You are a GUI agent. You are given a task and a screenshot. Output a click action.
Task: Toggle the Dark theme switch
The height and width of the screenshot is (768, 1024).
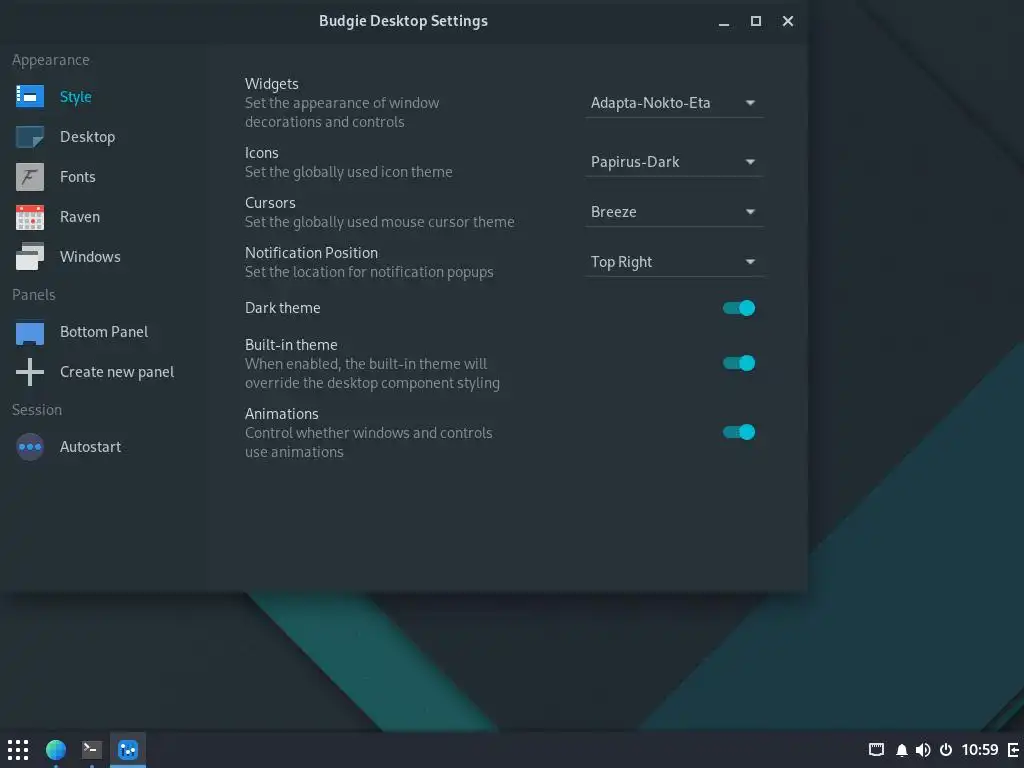click(x=739, y=308)
